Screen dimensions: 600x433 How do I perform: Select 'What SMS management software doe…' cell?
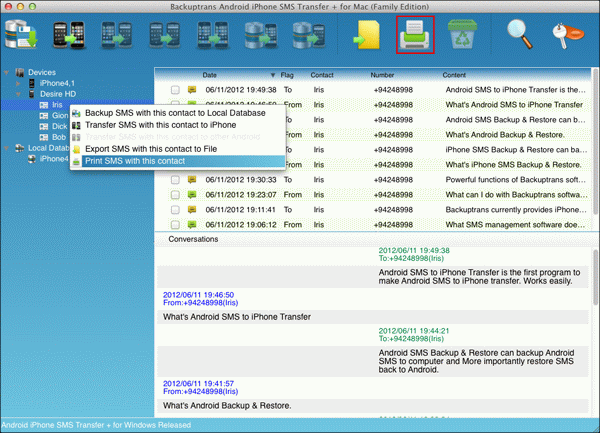pos(515,225)
